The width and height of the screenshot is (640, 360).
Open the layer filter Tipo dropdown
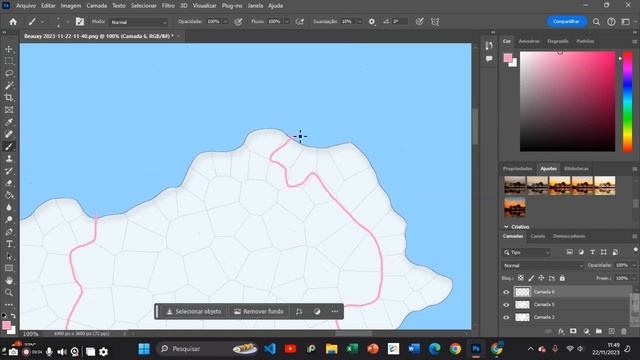click(527, 252)
